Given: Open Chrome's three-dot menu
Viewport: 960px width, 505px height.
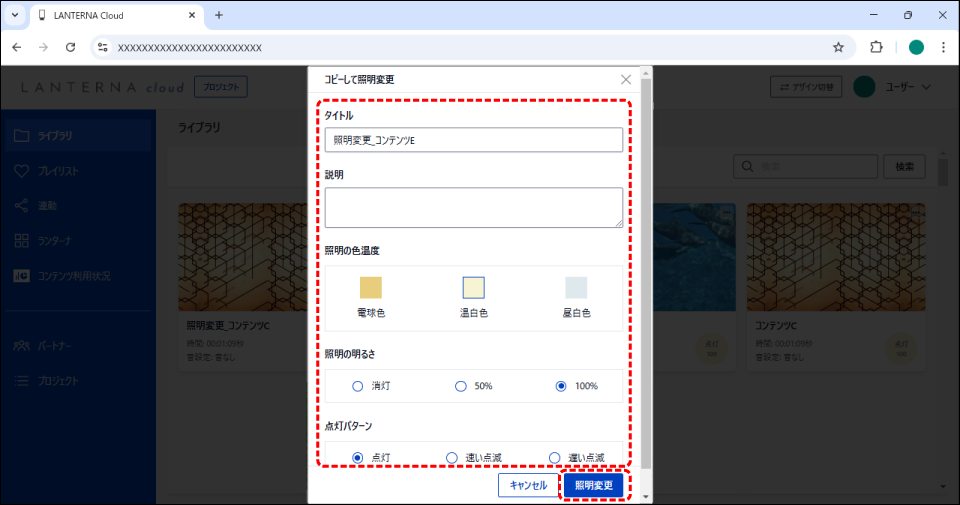Looking at the screenshot, I should [x=943, y=47].
